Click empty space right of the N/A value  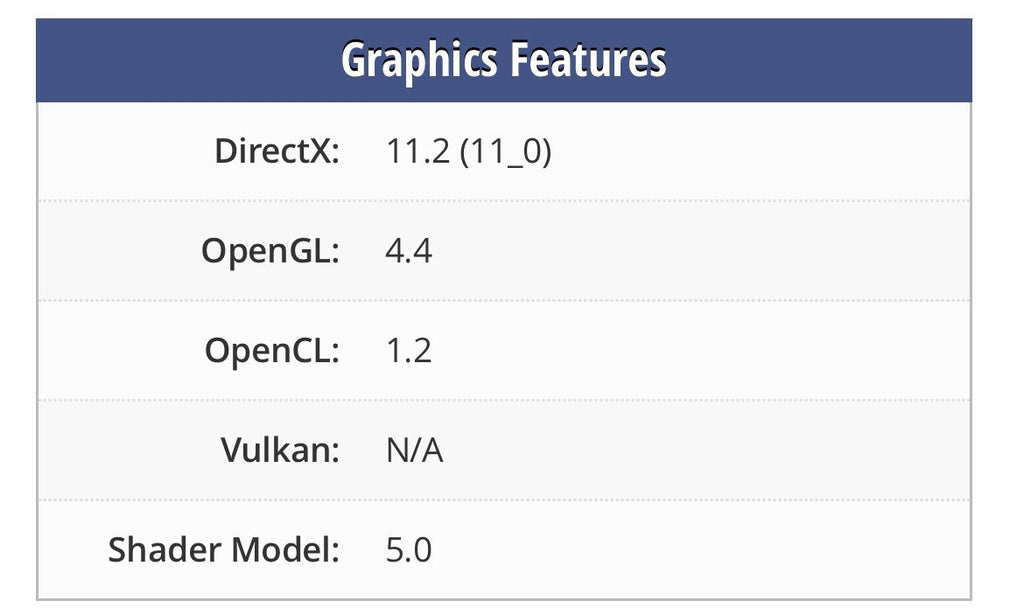700,451
